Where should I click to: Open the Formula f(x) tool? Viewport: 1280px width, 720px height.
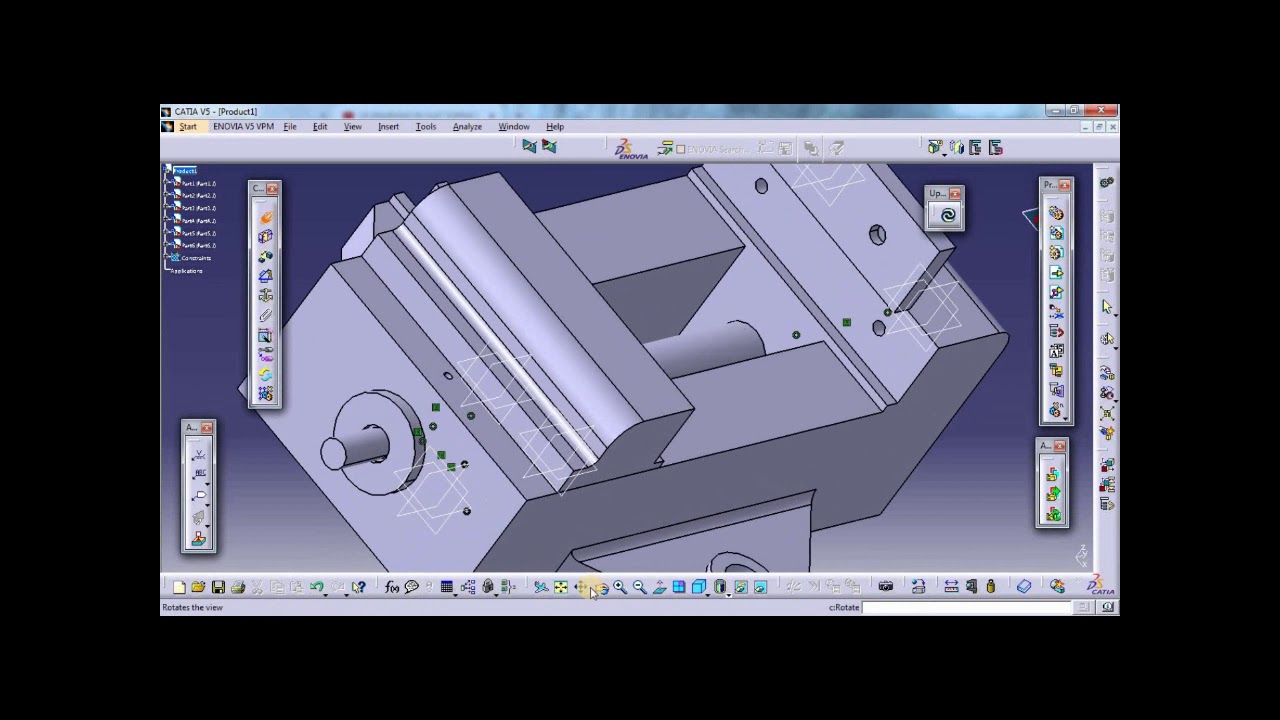coord(392,587)
